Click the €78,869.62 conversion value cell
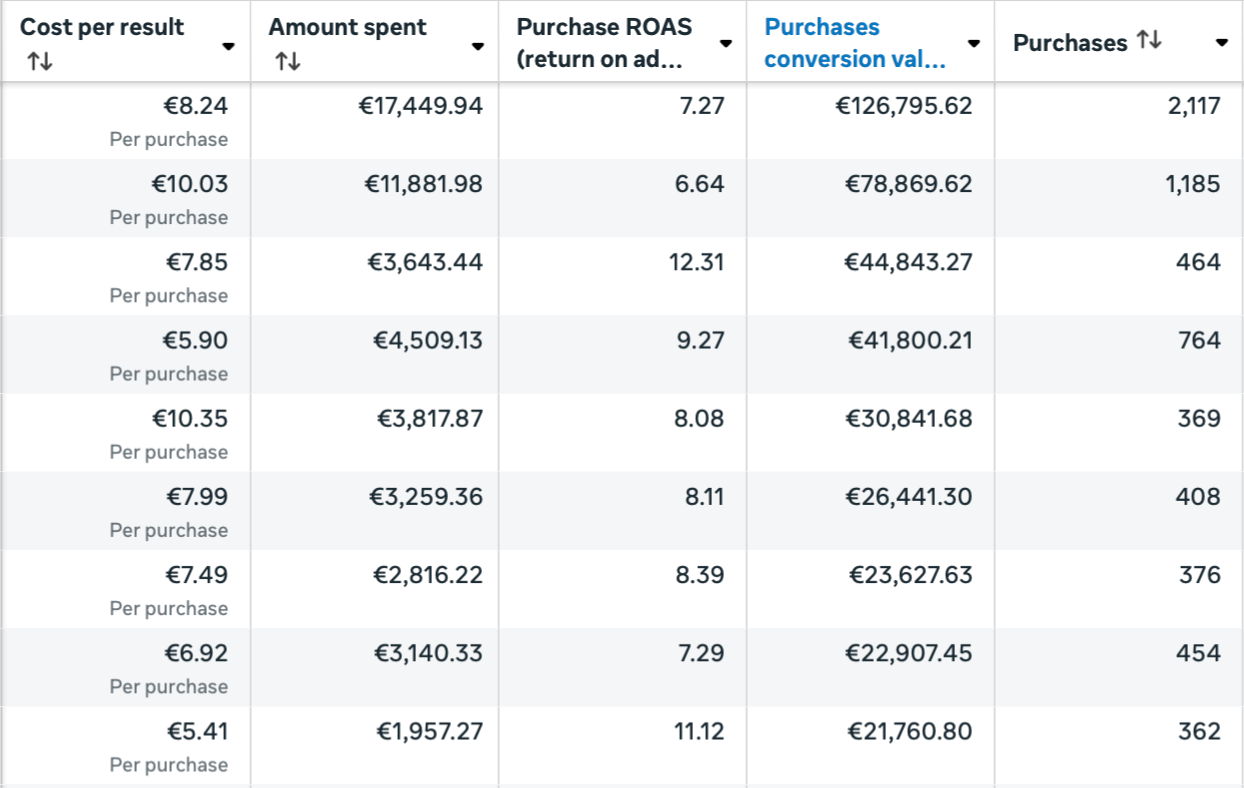The image size is (1244, 788). [908, 184]
